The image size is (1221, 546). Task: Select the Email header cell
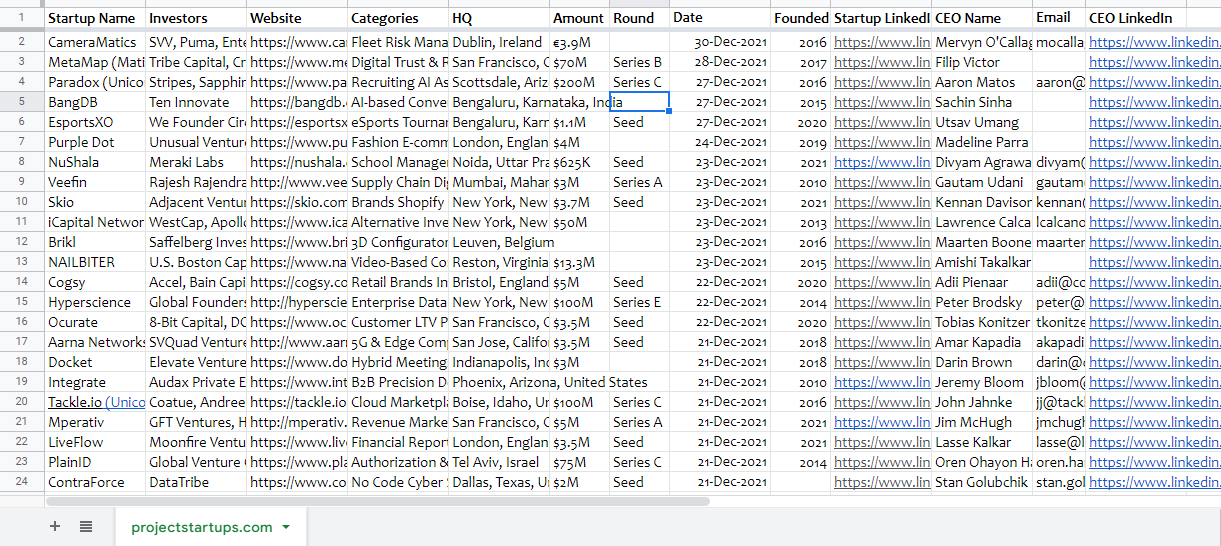[x=1059, y=18]
